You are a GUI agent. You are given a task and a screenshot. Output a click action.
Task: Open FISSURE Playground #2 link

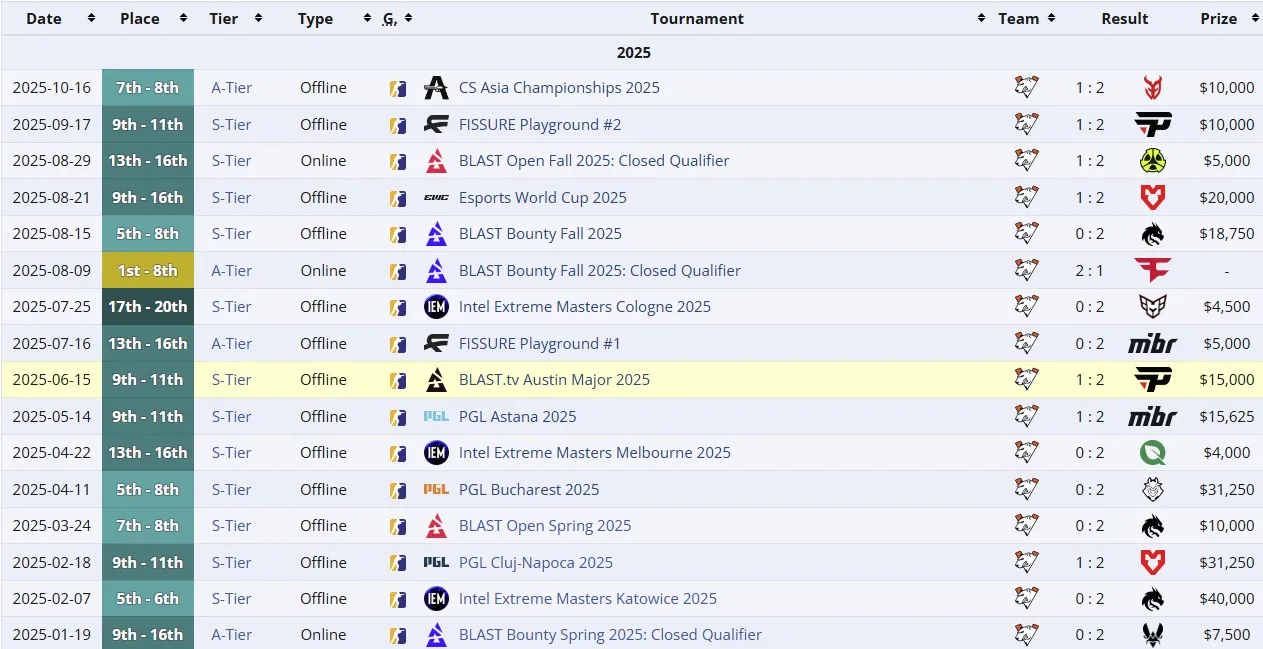pyautogui.click(x=540, y=125)
